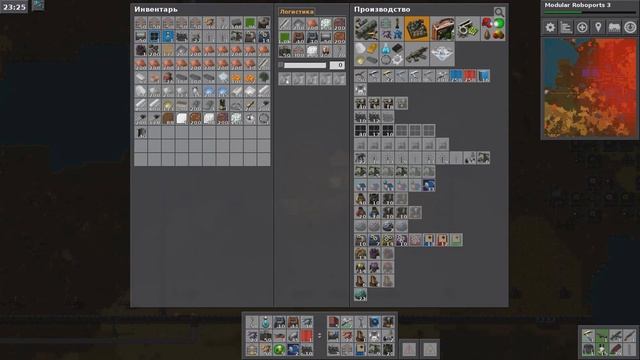Switch quickbar rows with the middle arrows
The height and width of the screenshot is (360, 640).
click(320, 336)
